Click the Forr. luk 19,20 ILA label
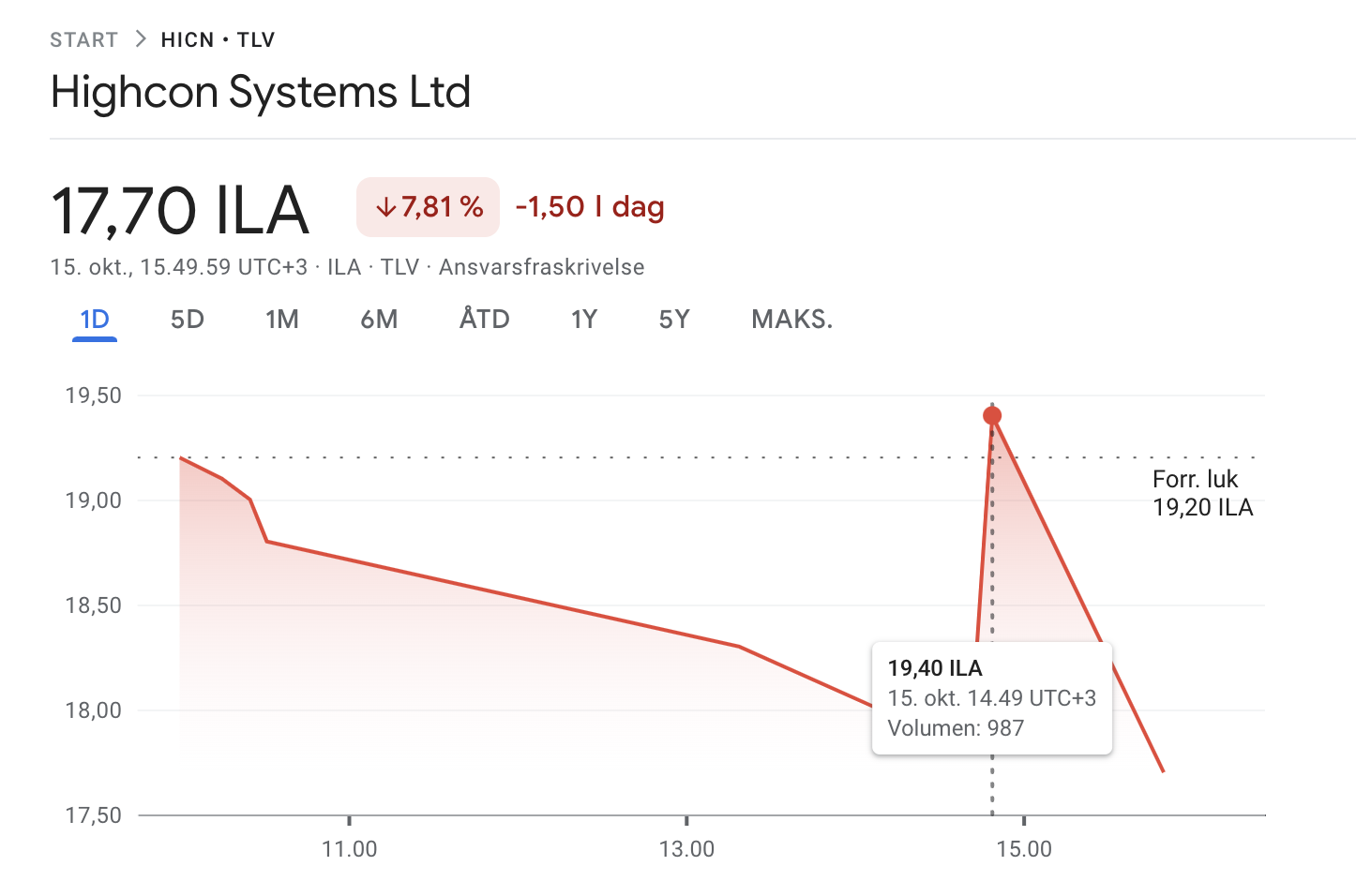 pos(1201,493)
